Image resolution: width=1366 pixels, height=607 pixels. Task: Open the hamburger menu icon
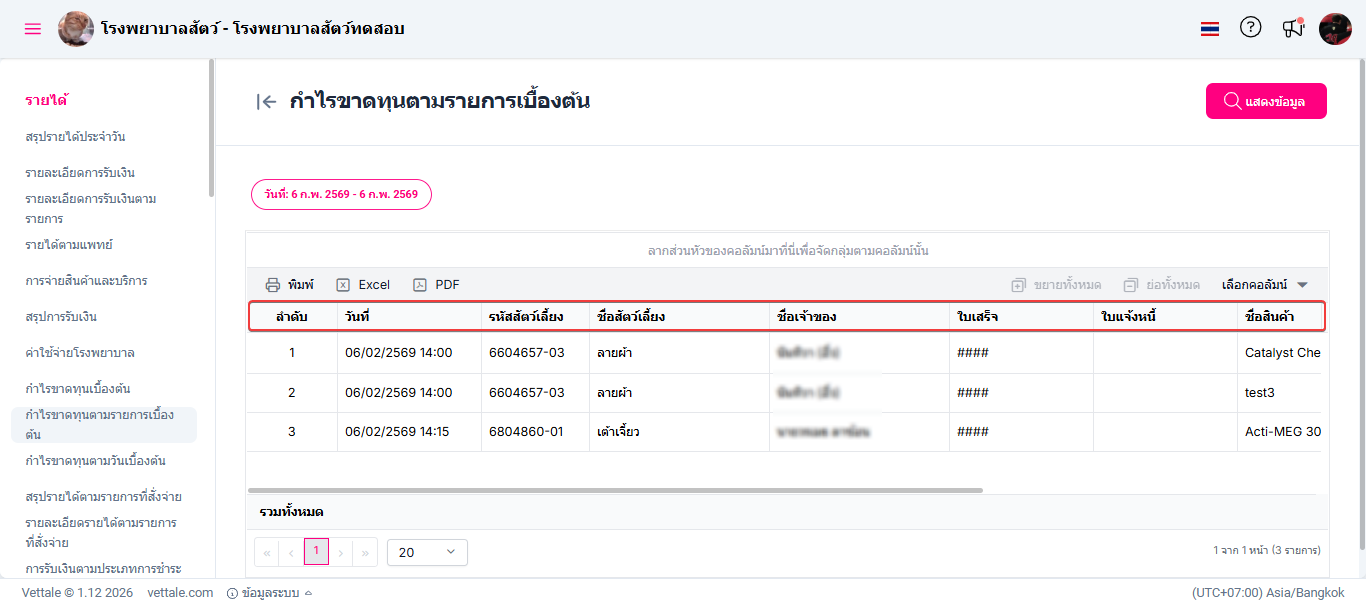(x=33, y=29)
